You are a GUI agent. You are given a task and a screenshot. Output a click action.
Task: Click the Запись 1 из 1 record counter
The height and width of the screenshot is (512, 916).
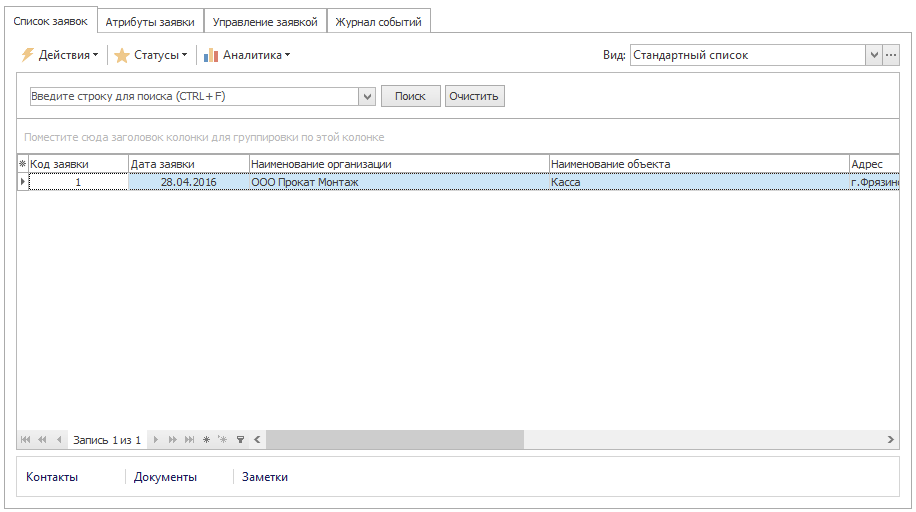pos(107,440)
